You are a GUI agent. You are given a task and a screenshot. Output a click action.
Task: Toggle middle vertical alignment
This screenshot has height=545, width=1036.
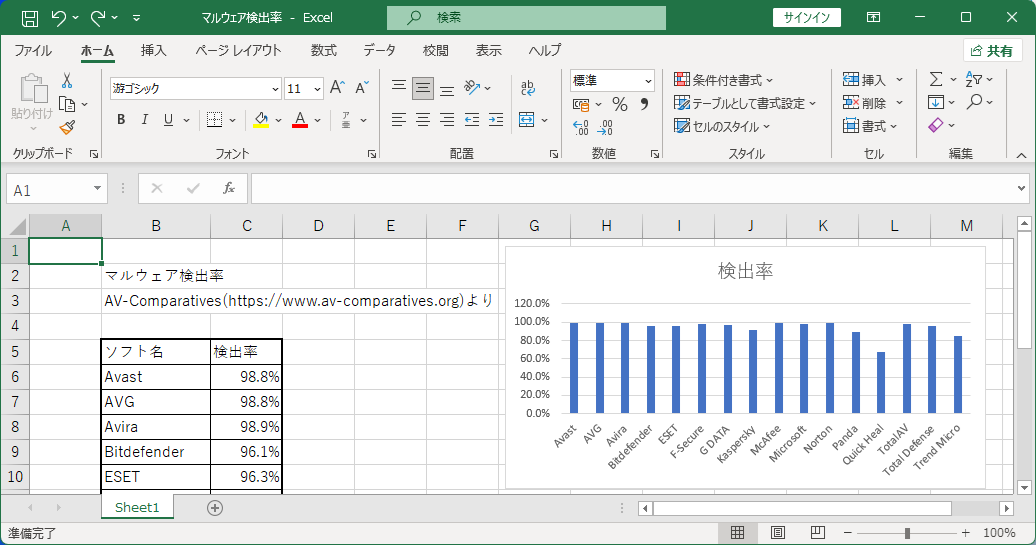click(x=423, y=87)
